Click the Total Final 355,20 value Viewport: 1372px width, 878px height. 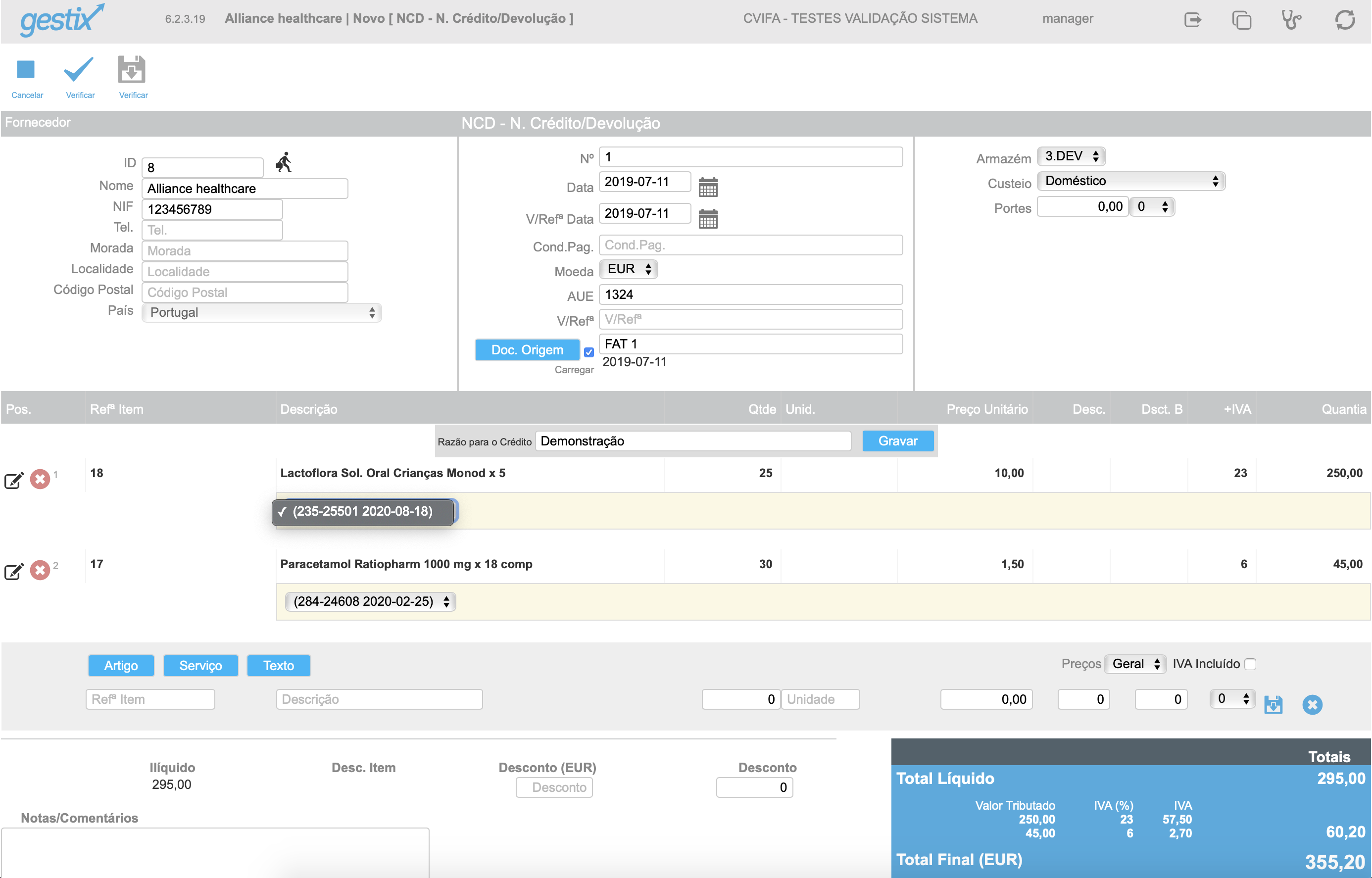pos(1335,862)
